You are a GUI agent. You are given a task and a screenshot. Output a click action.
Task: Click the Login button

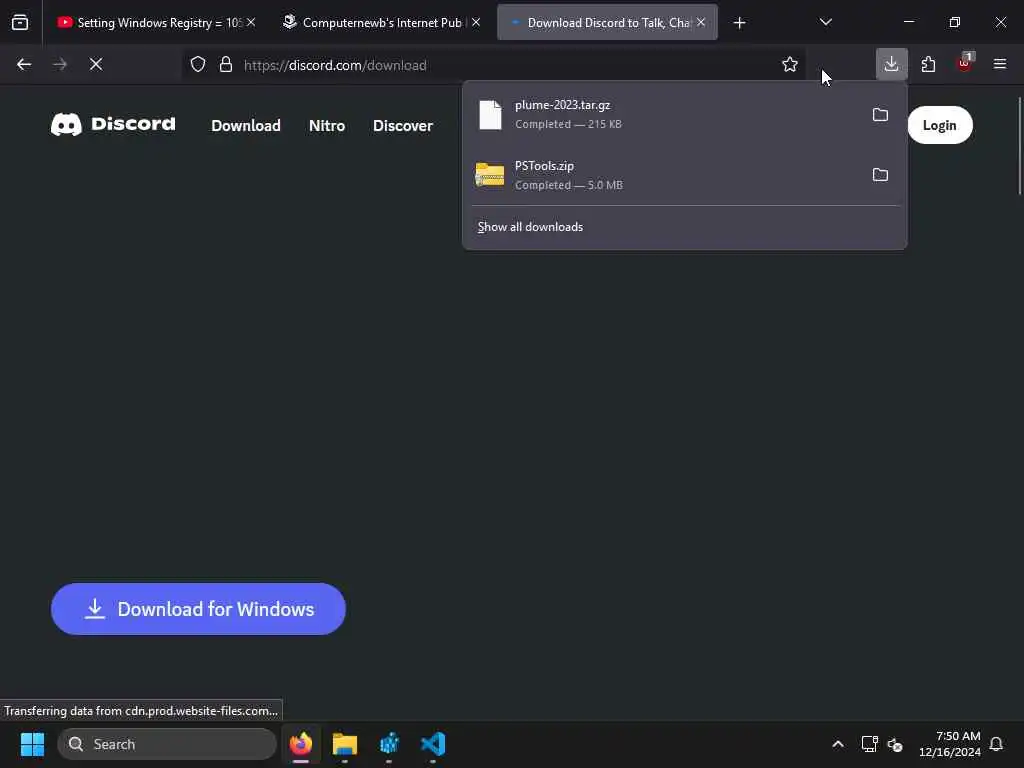pos(940,125)
